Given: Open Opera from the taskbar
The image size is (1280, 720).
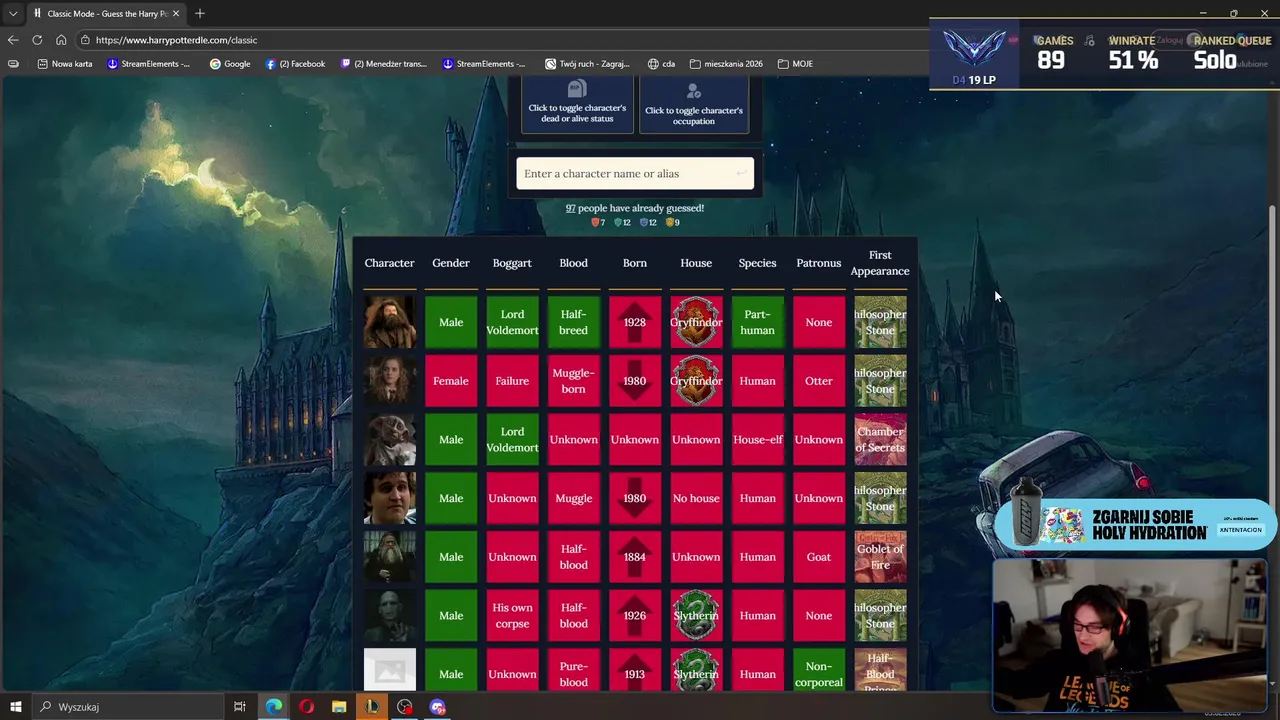Looking at the screenshot, I should pos(306,707).
